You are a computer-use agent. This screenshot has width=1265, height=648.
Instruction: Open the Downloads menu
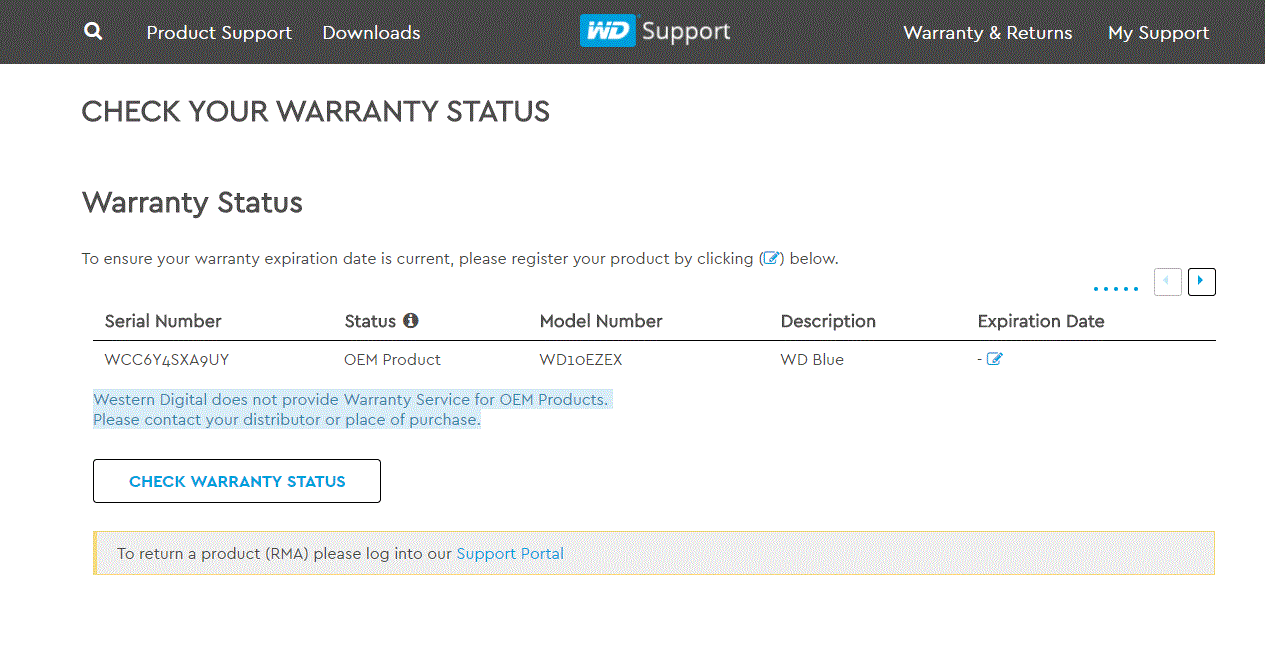[371, 33]
